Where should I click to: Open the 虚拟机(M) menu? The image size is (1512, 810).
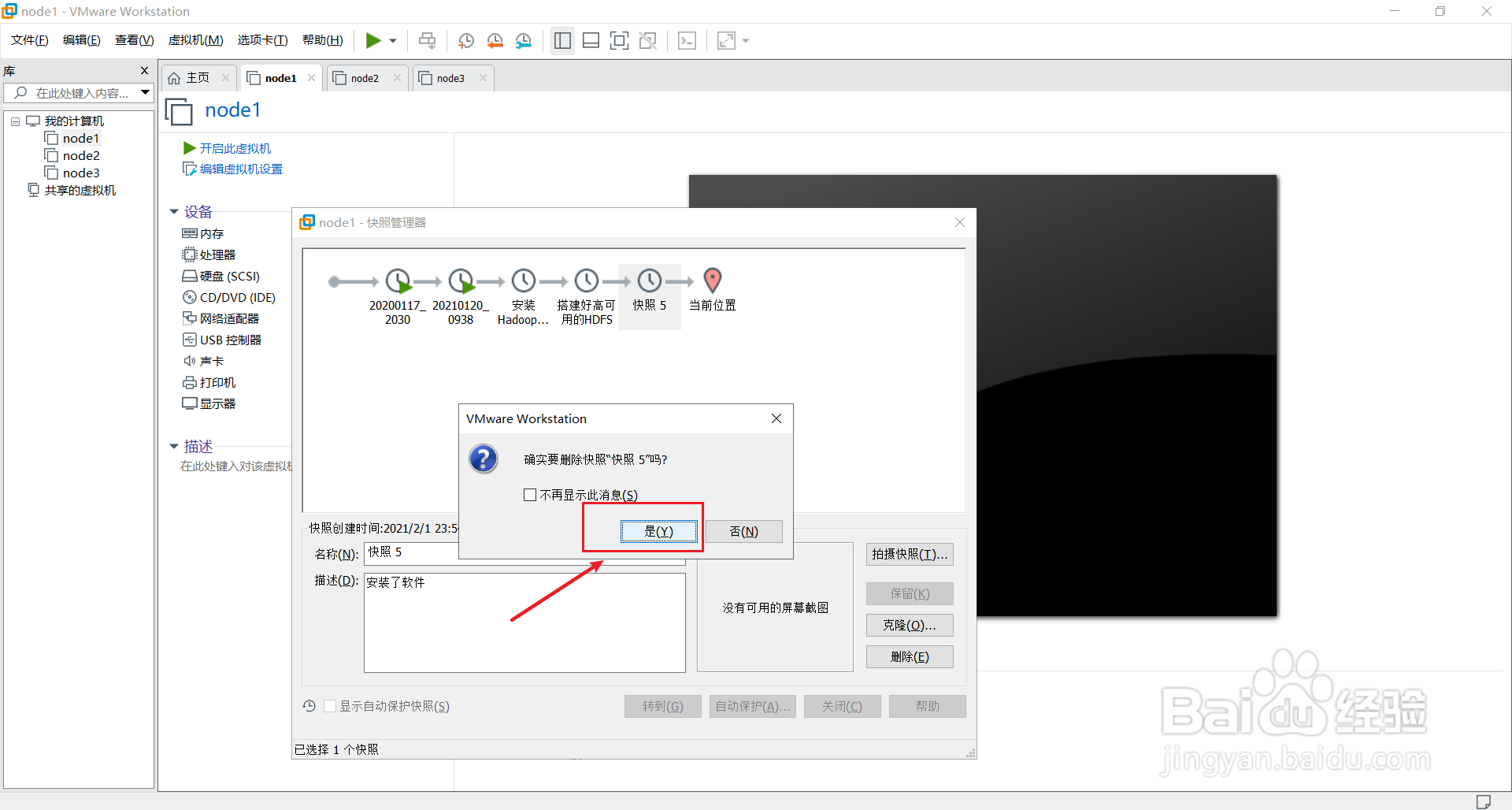point(195,39)
